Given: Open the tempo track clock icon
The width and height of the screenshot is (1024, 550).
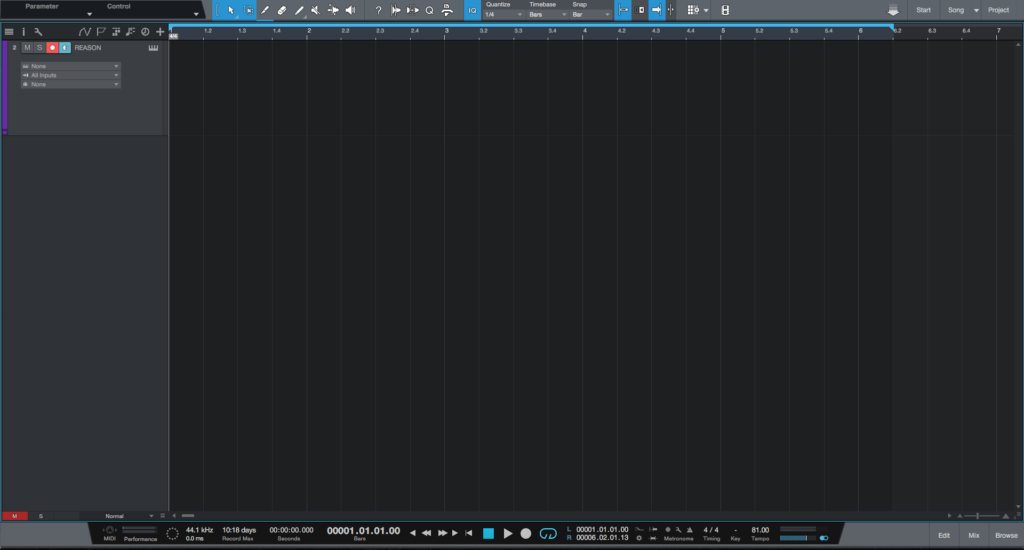Looking at the screenshot, I should [x=145, y=31].
